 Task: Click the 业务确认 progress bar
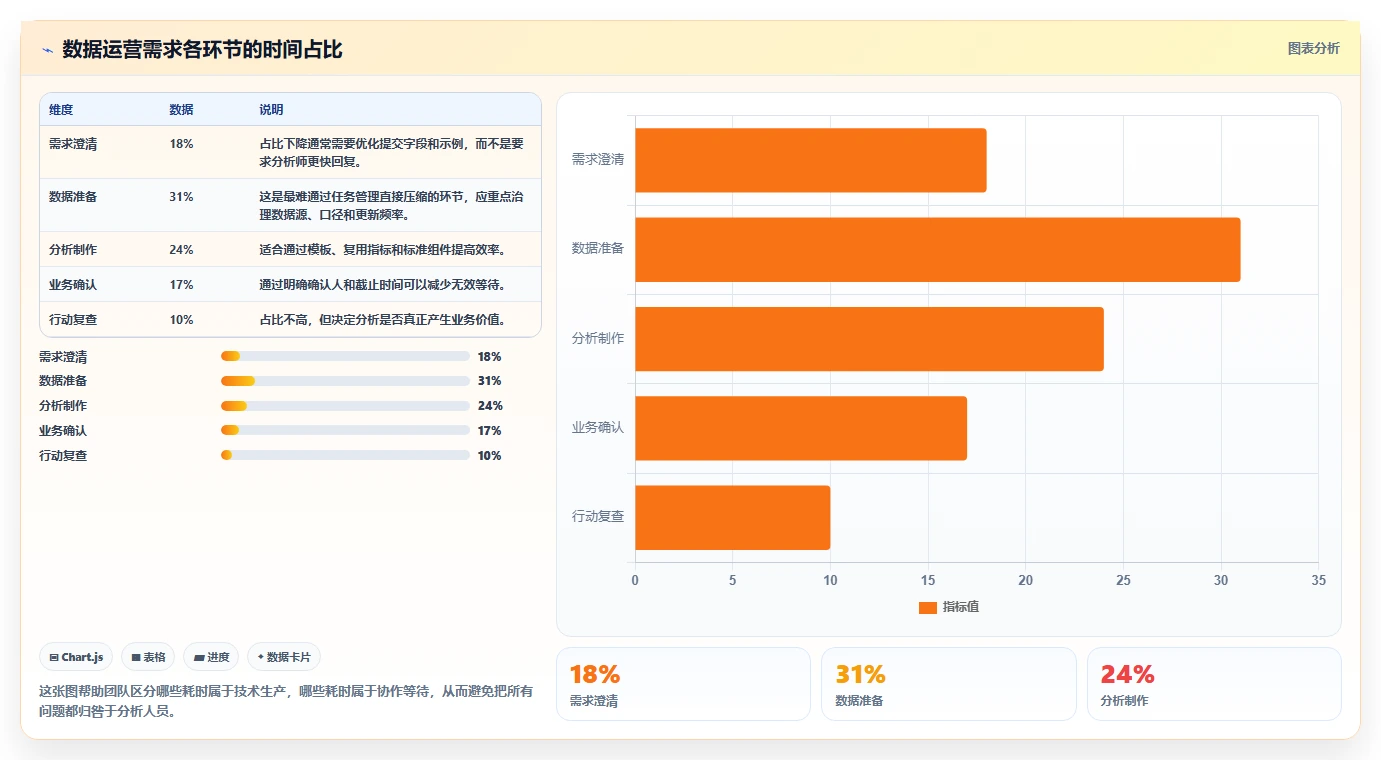(345, 431)
